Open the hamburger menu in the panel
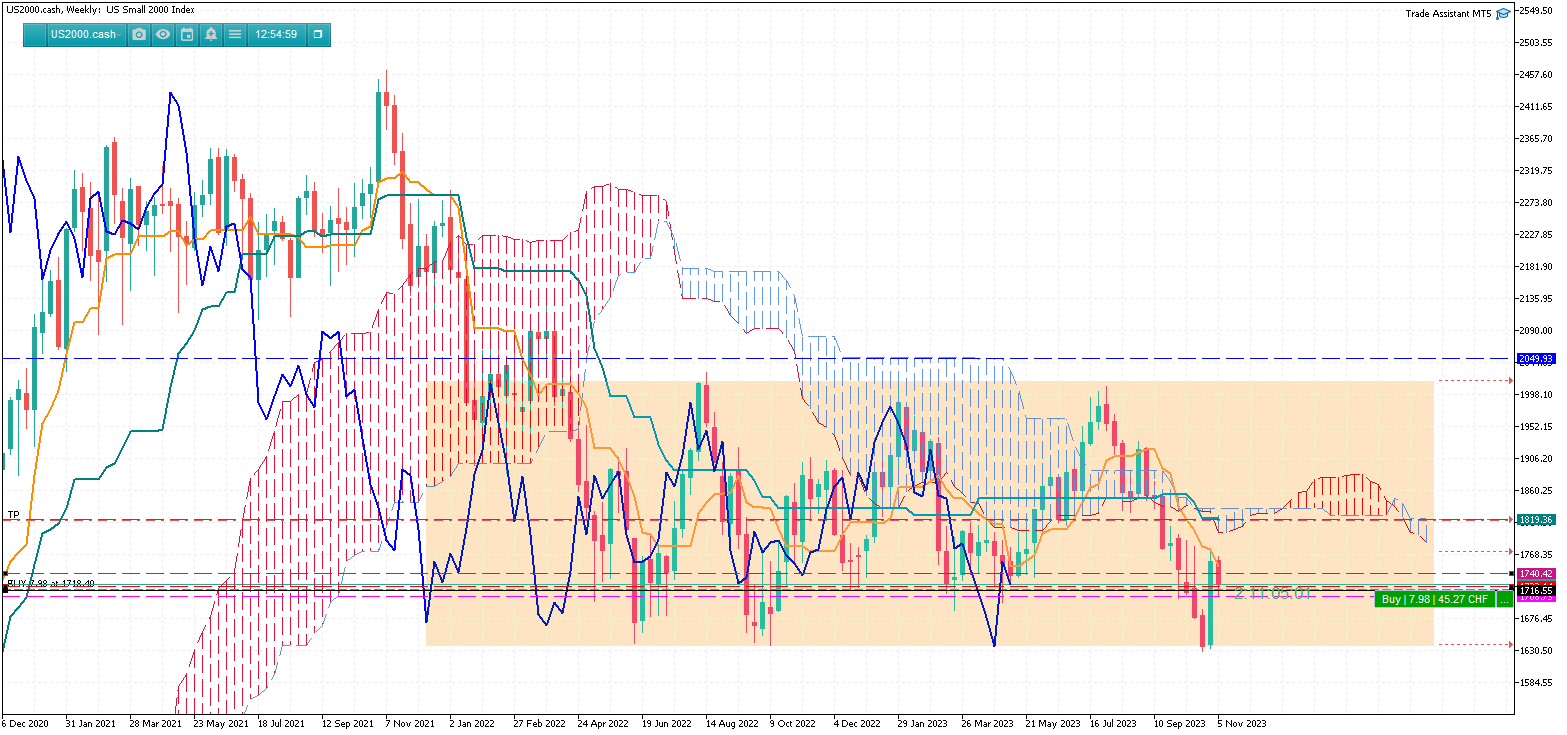 coord(235,34)
